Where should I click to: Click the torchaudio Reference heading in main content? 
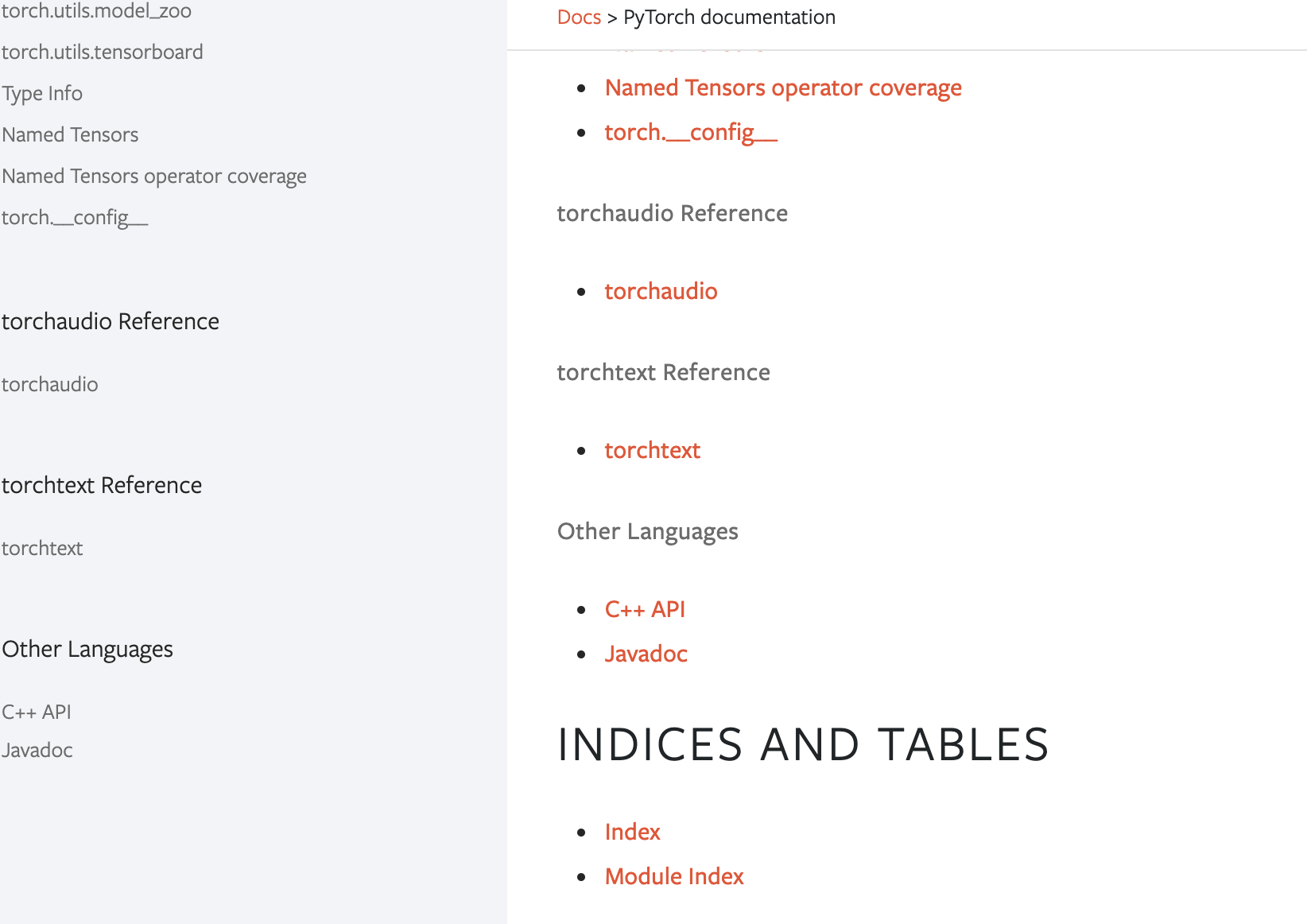[673, 213]
